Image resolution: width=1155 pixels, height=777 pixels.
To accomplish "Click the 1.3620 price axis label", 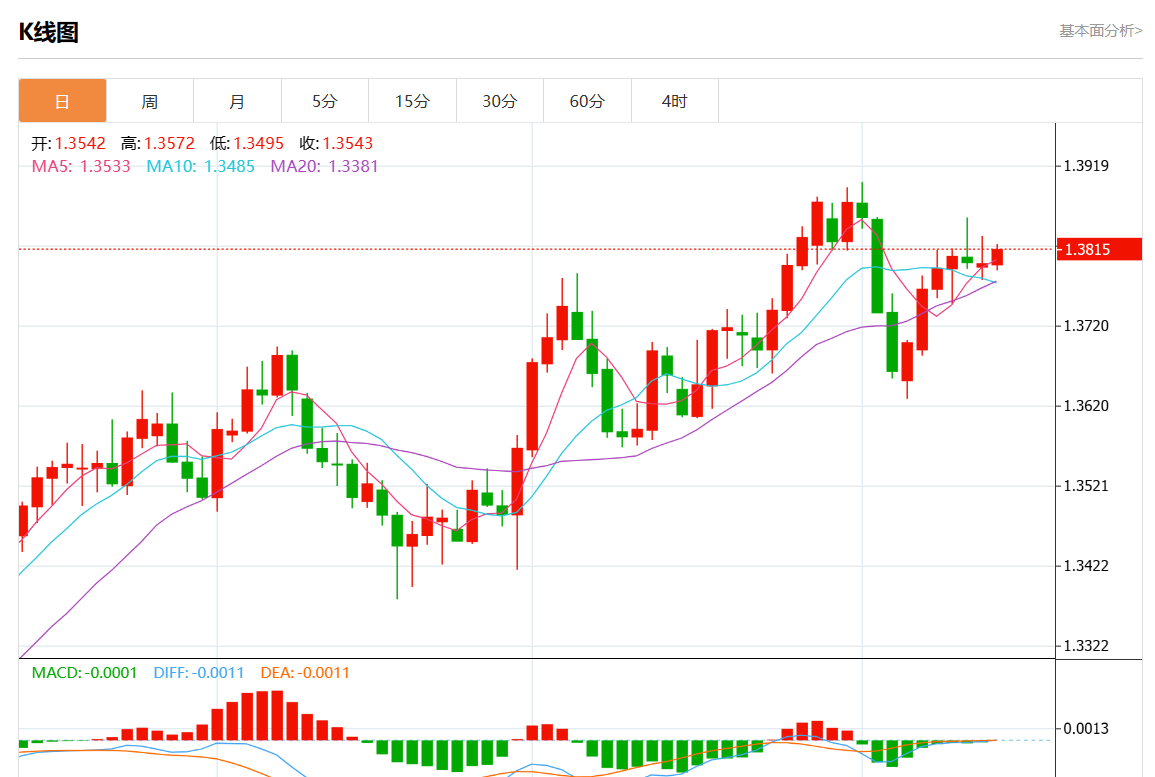I will click(1086, 406).
